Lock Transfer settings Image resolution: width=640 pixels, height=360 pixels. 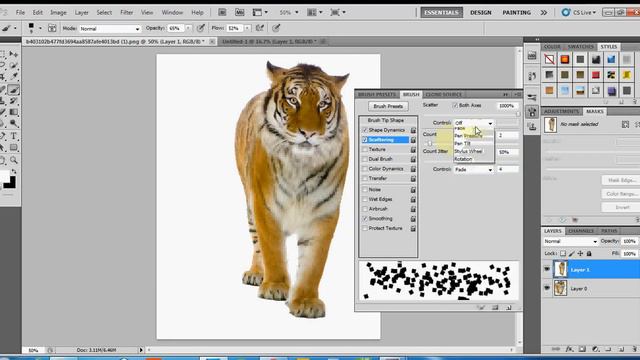[x=413, y=179]
